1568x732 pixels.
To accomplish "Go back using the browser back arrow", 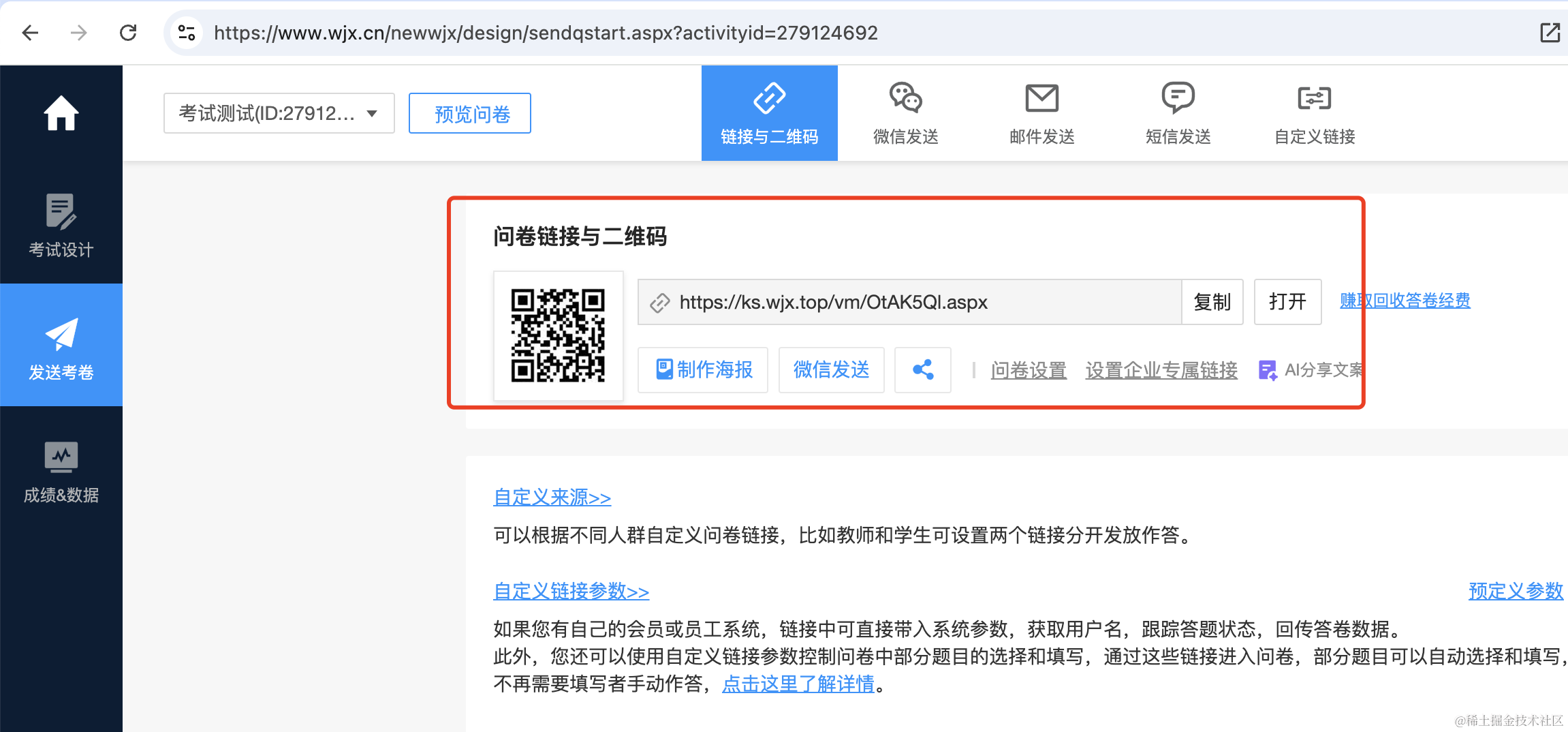I will tap(31, 33).
